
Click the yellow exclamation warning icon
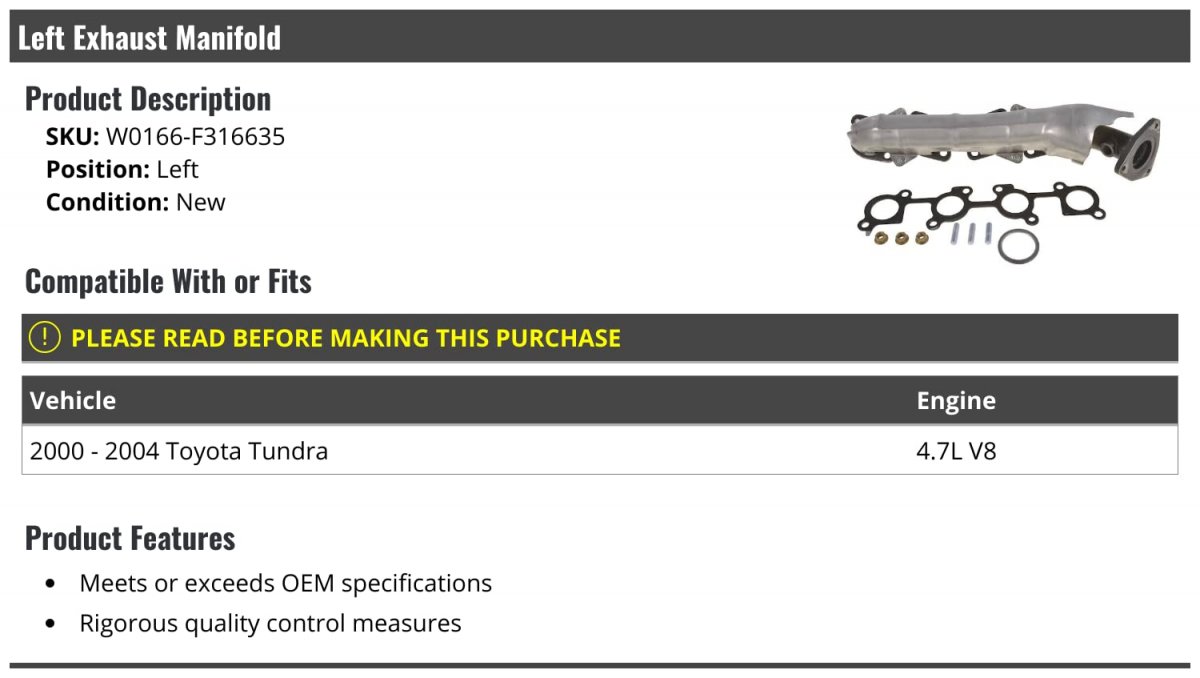point(45,338)
